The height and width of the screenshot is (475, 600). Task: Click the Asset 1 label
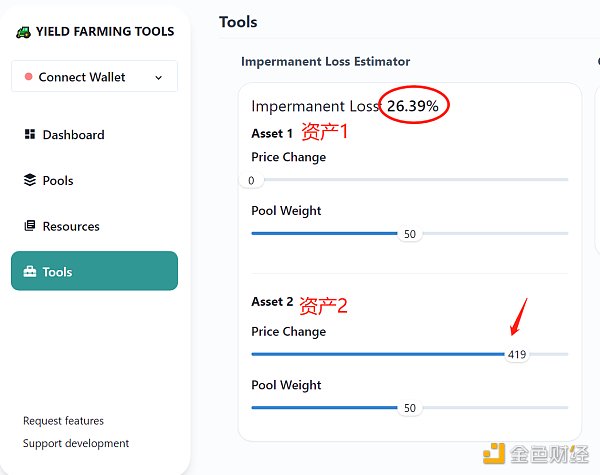click(272, 134)
